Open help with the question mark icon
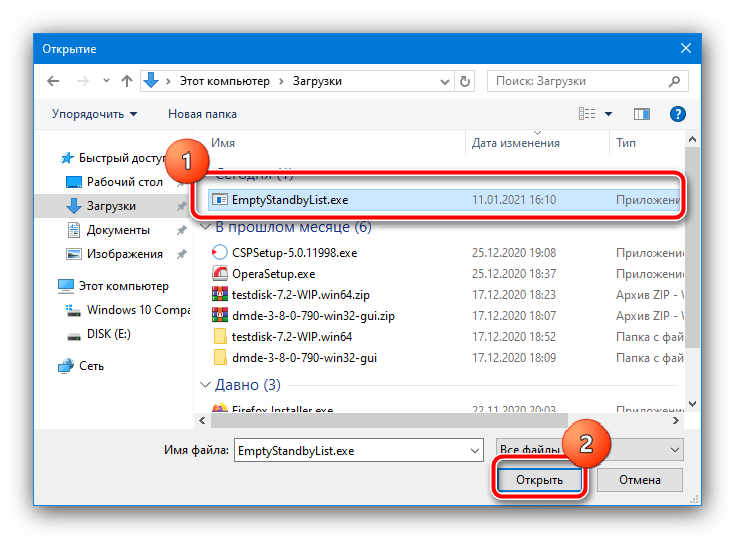Image resolution: width=735 pixels, height=539 pixels. (x=677, y=114)
